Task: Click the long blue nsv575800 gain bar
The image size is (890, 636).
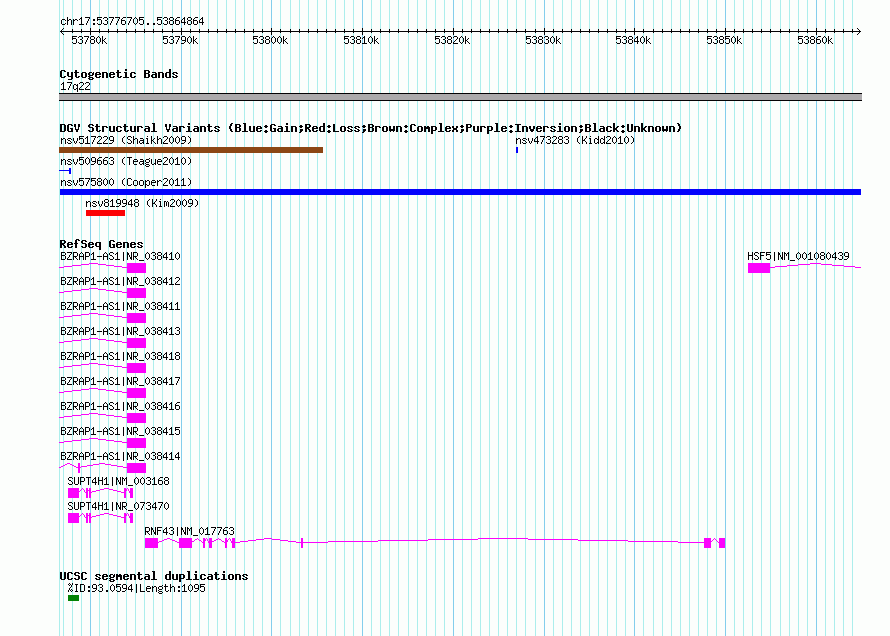Action: click(460, 192)
